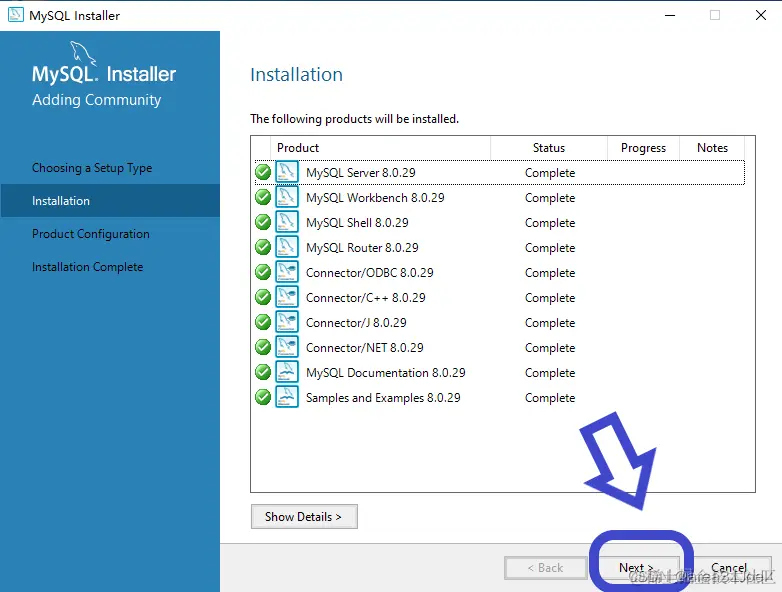This screenshot has width=782, height=592.
Task: Click the Connector/ODBC 8.0.29 product icon
Action: coord(287,272)
